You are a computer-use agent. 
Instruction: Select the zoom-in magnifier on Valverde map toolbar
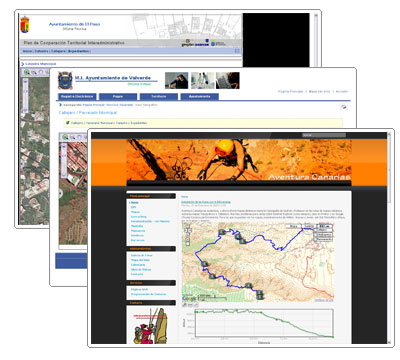[x=65, y=137]
